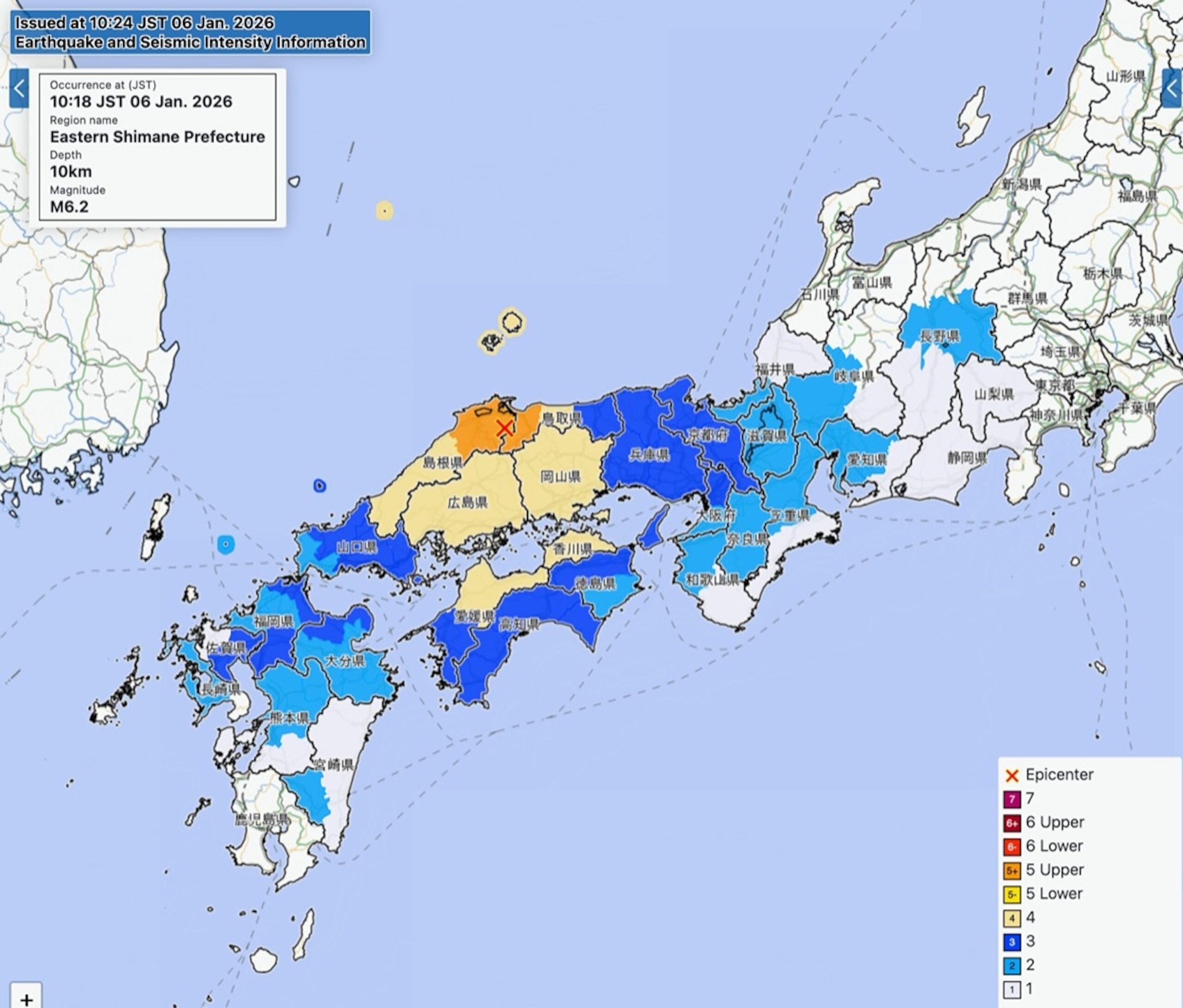Collapse the earthquake info panel with left chevron

click(x=19, y=89)
